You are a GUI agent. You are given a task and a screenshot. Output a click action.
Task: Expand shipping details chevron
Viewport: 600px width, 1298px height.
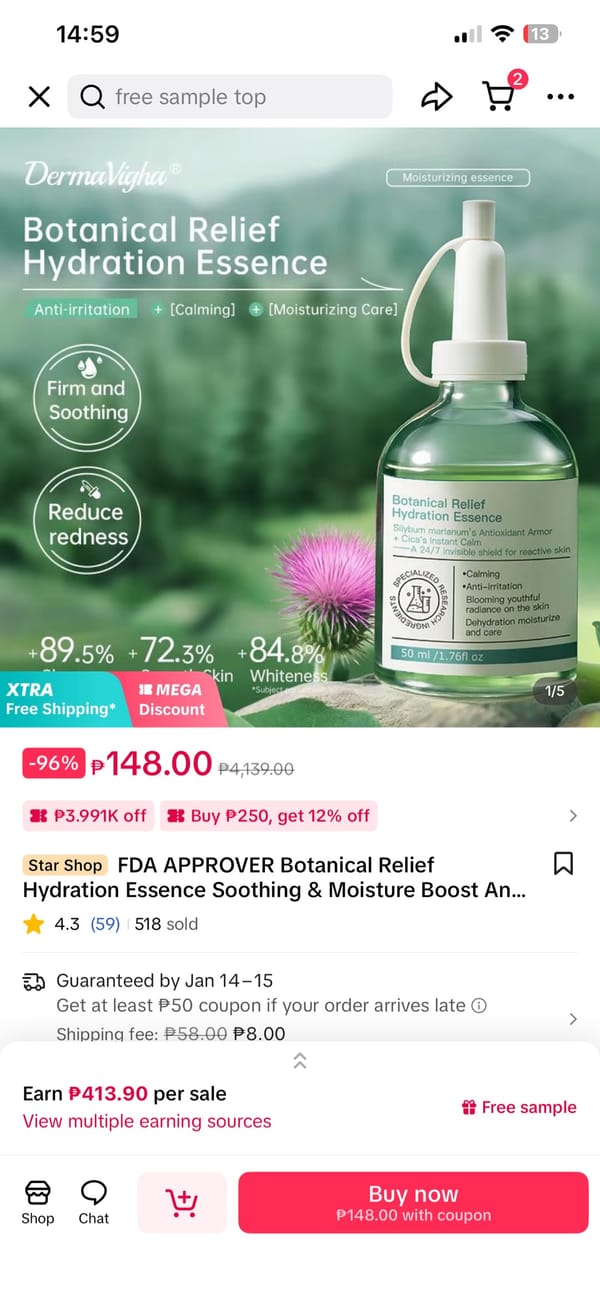click(573, 1019)
